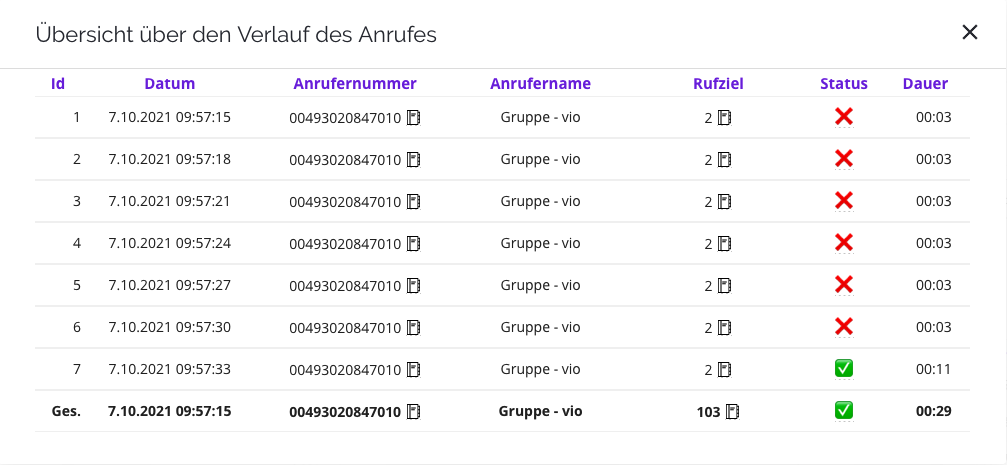Click the Id column header
Image resolution: width=1007 pixels, height=465 pixels.
point(58,83)
